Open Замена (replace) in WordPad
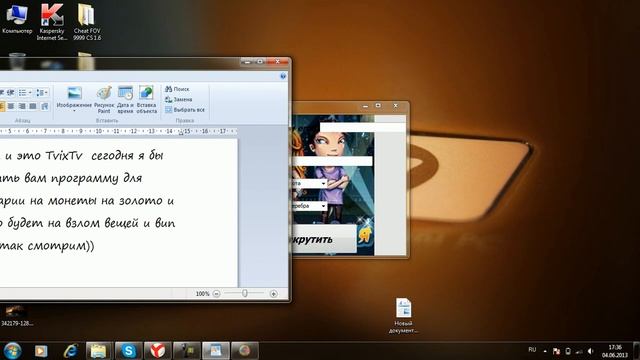The height and width of the screenshot is (360, 640). pos(178,99)
